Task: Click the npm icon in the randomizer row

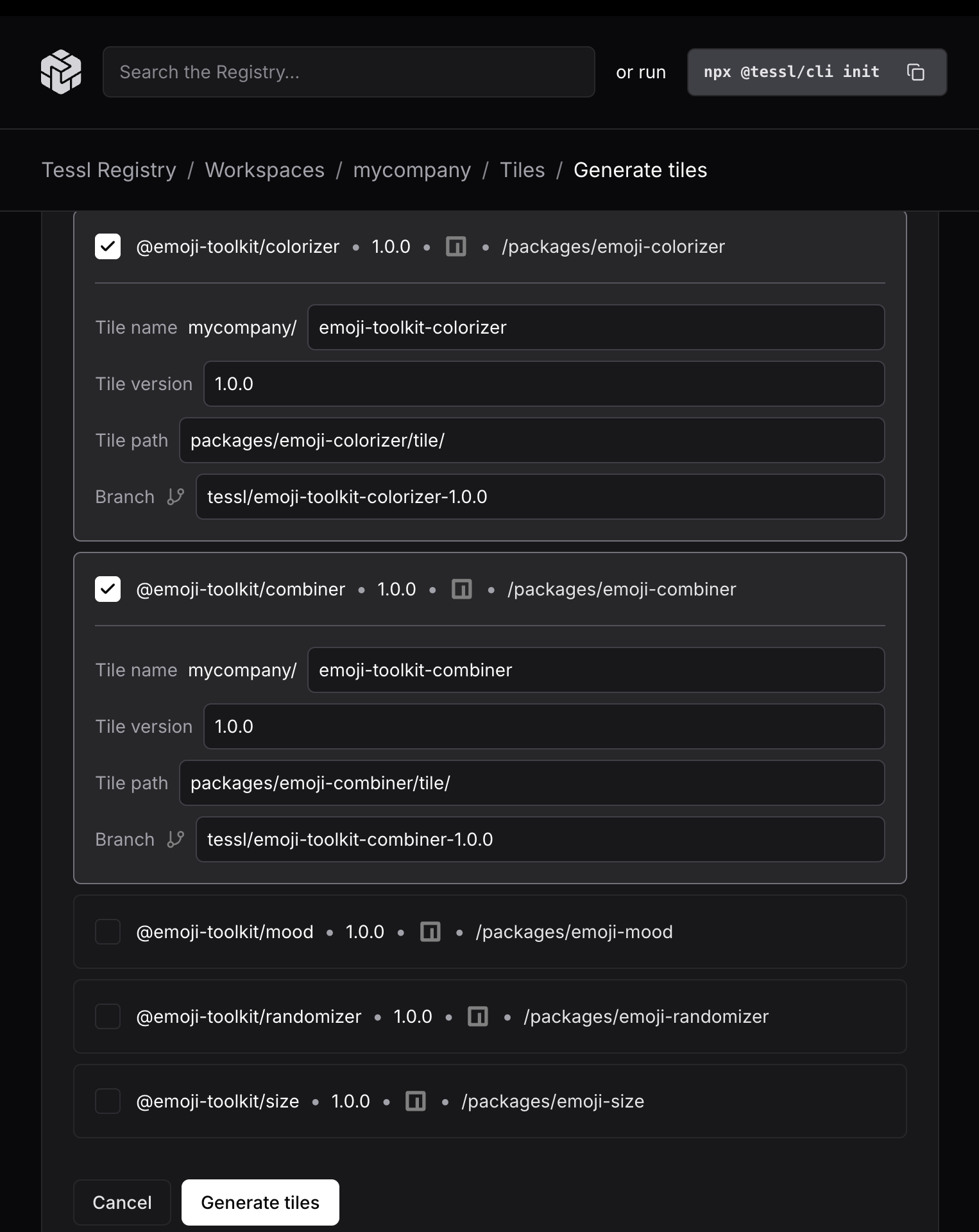Action: (x=477, y=1016)
